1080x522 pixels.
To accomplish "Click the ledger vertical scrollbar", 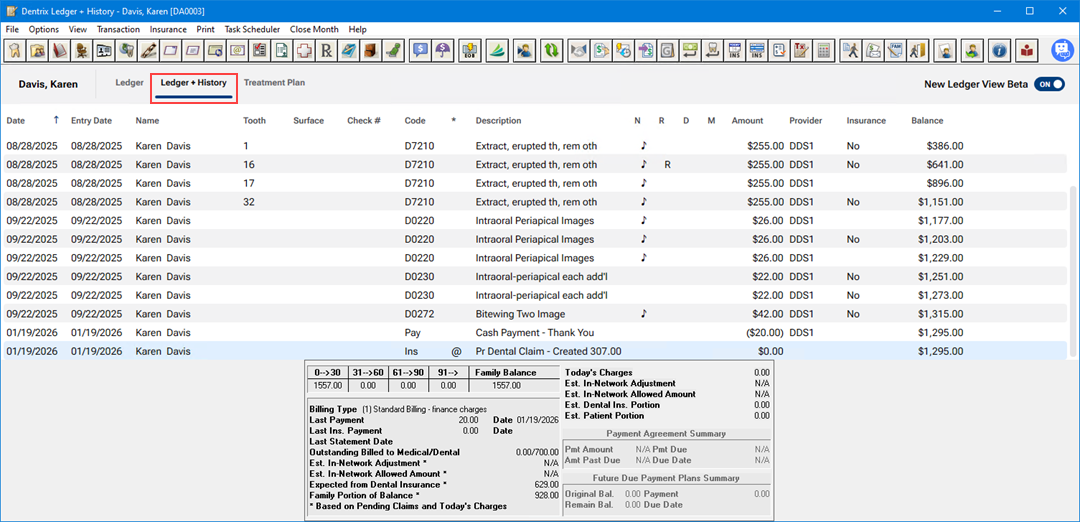I will [1074, 270].
